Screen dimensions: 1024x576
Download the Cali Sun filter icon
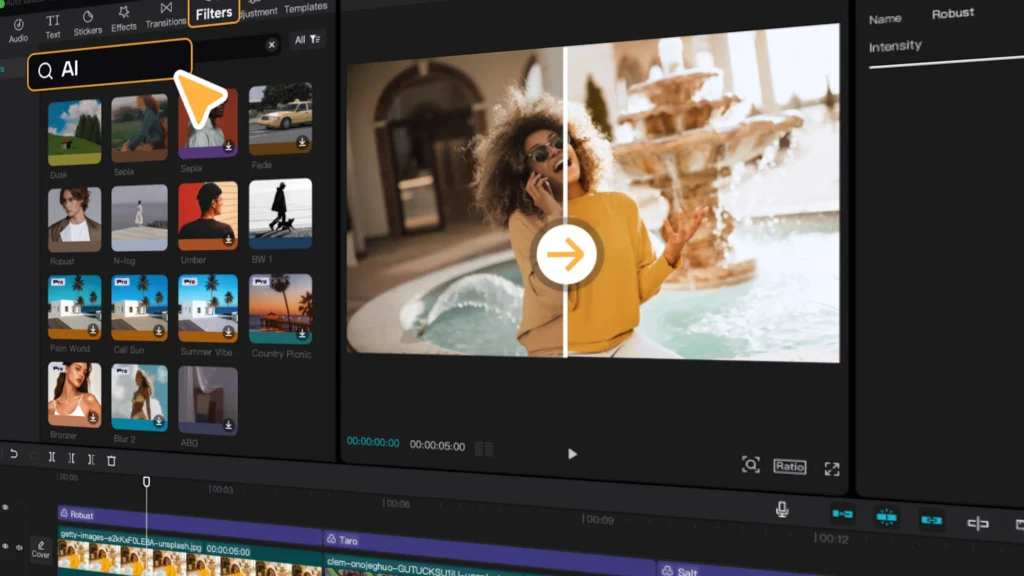coord(159,331)
